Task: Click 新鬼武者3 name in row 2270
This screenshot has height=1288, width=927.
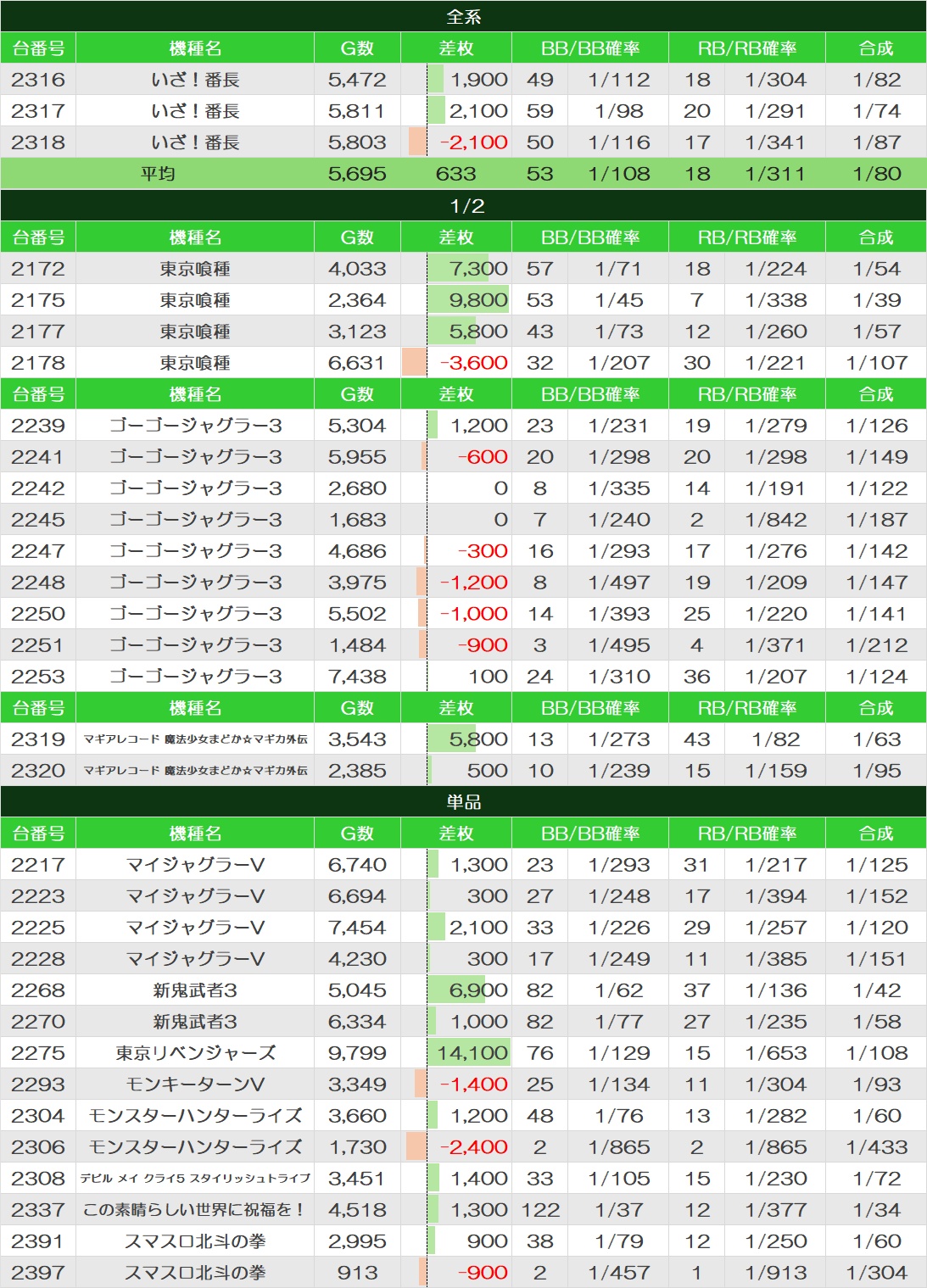Action: click(195, 1022)
